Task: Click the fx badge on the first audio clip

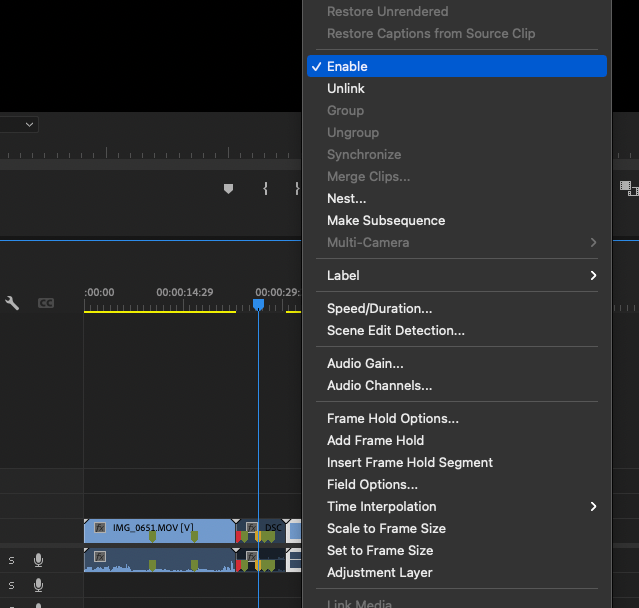Action: pyautogui.click(x=99, y=555)
